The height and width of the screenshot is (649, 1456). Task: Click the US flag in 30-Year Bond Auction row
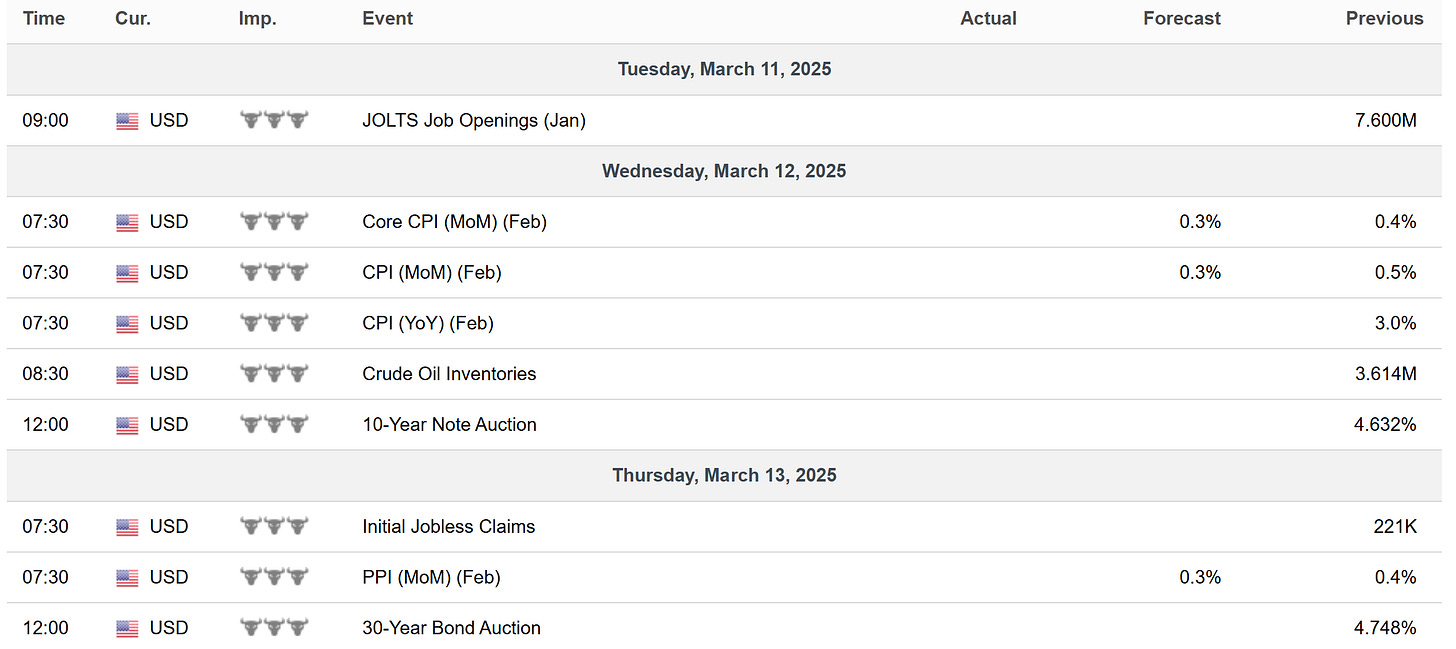(x=127, y=629)
